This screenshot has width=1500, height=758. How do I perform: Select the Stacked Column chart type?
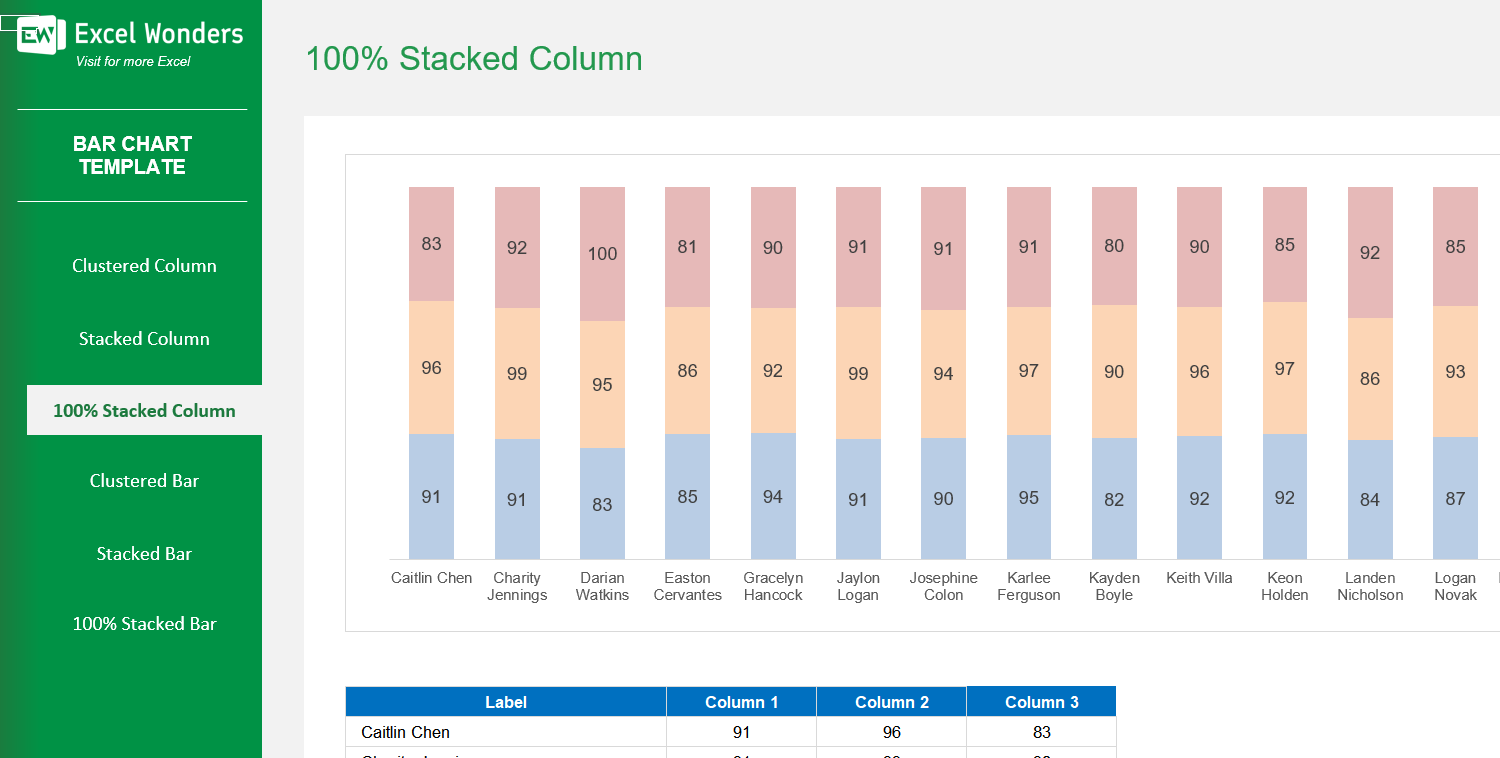144,338
